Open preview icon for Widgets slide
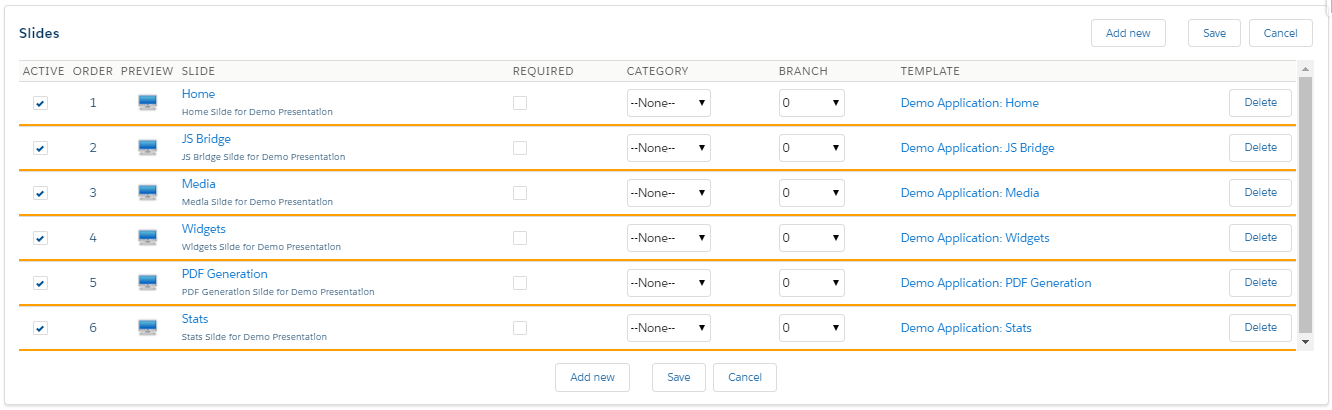The width and height of the screenshot is (1332, 410). 147,238
